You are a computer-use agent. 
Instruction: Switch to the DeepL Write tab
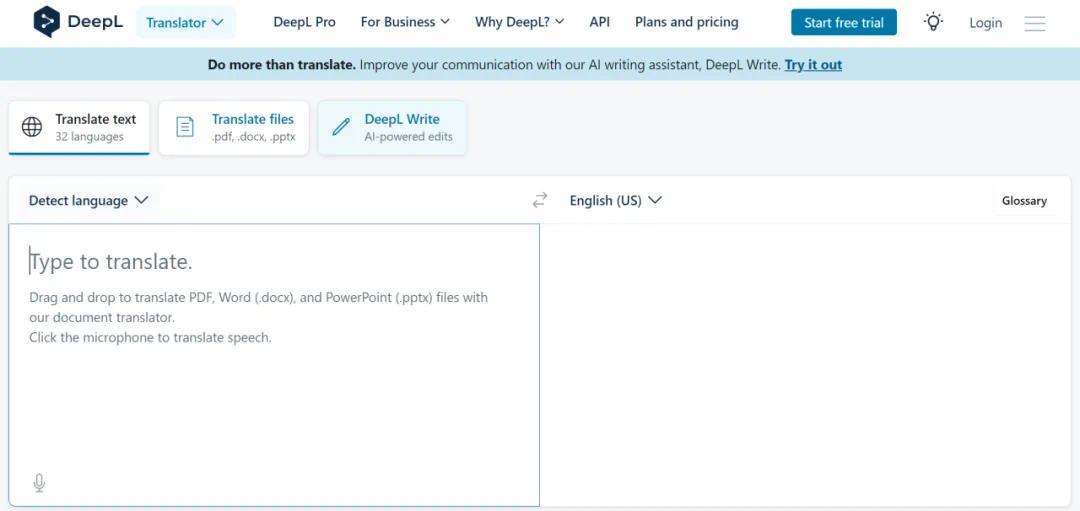click(x=392, y=128)
